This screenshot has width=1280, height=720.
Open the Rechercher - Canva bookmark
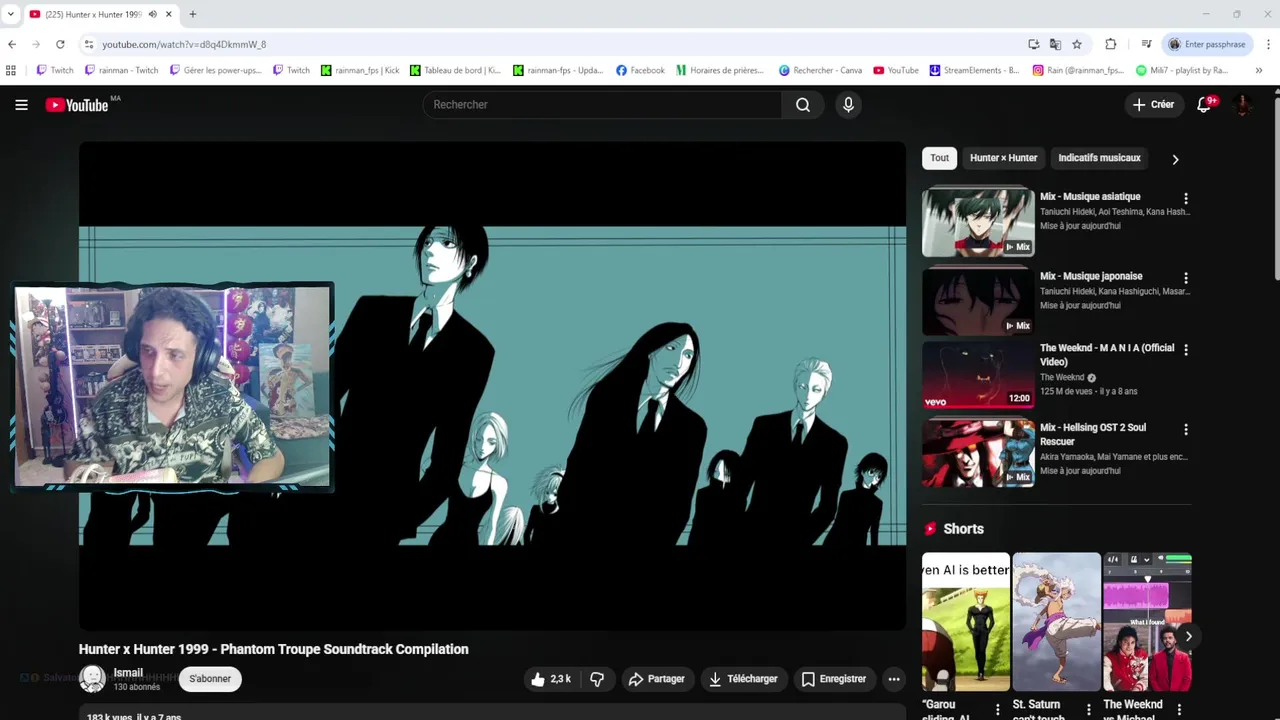point(820,70)
